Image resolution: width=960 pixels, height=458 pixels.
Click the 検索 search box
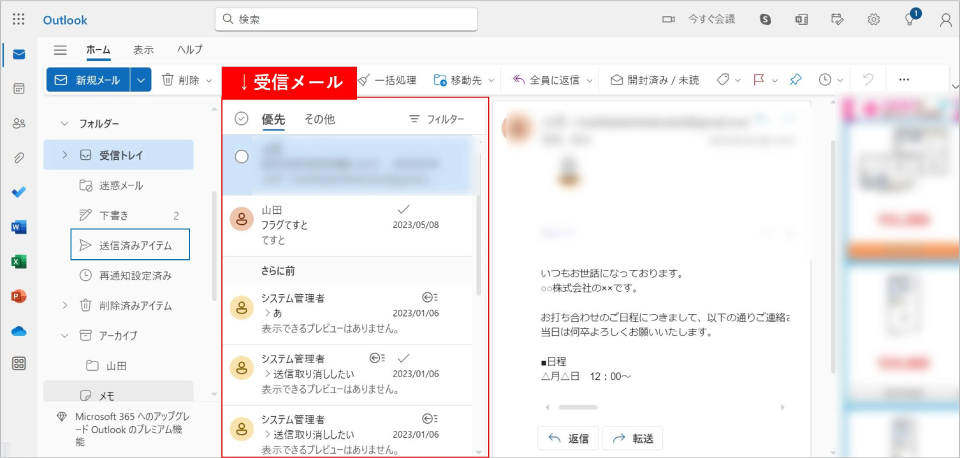[346, 20]
